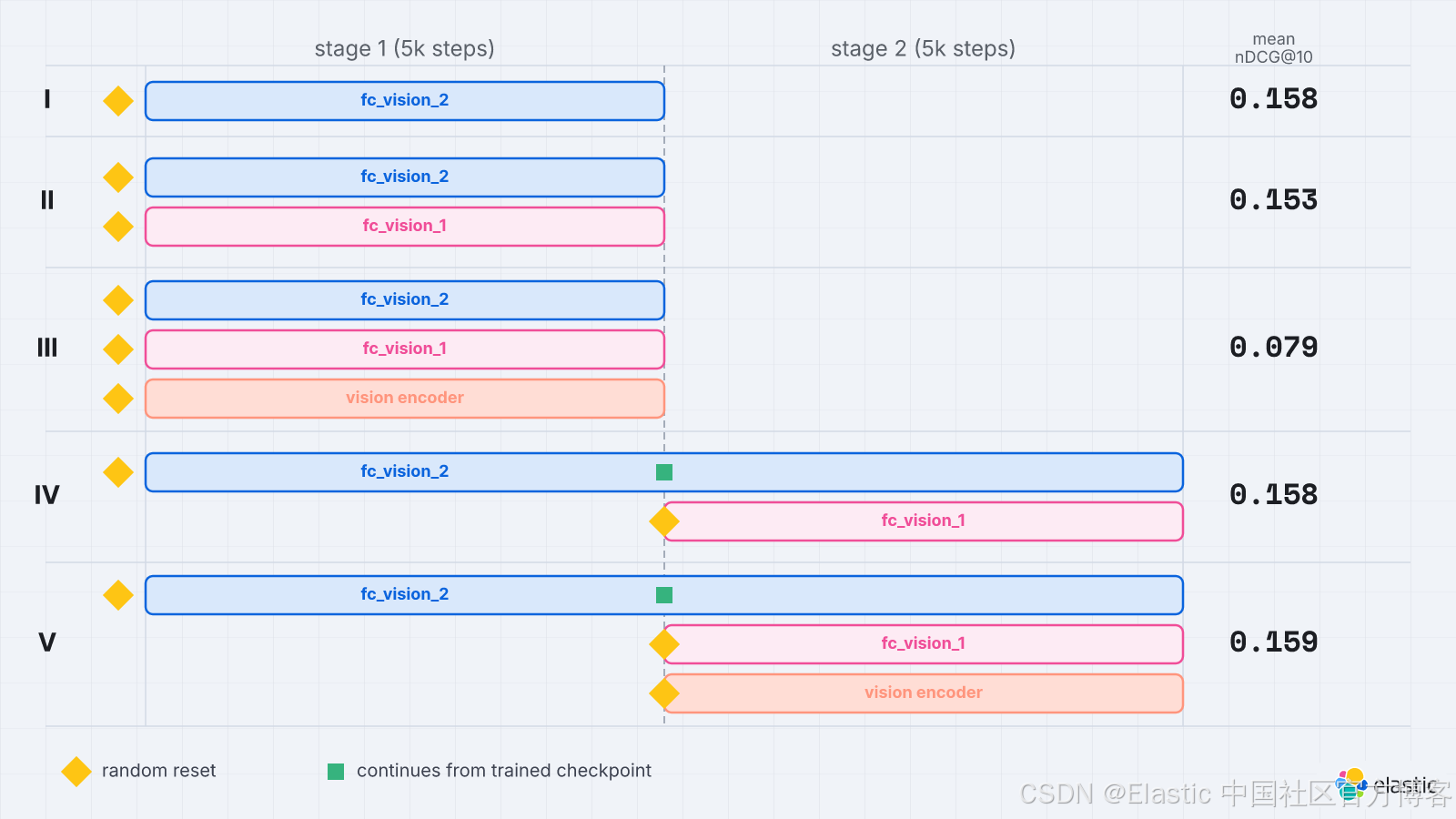This screenshot has width=1456, height=819.
Task: Click the 'mean nDCG@10' column header
Action: [x=1274, y=48]
